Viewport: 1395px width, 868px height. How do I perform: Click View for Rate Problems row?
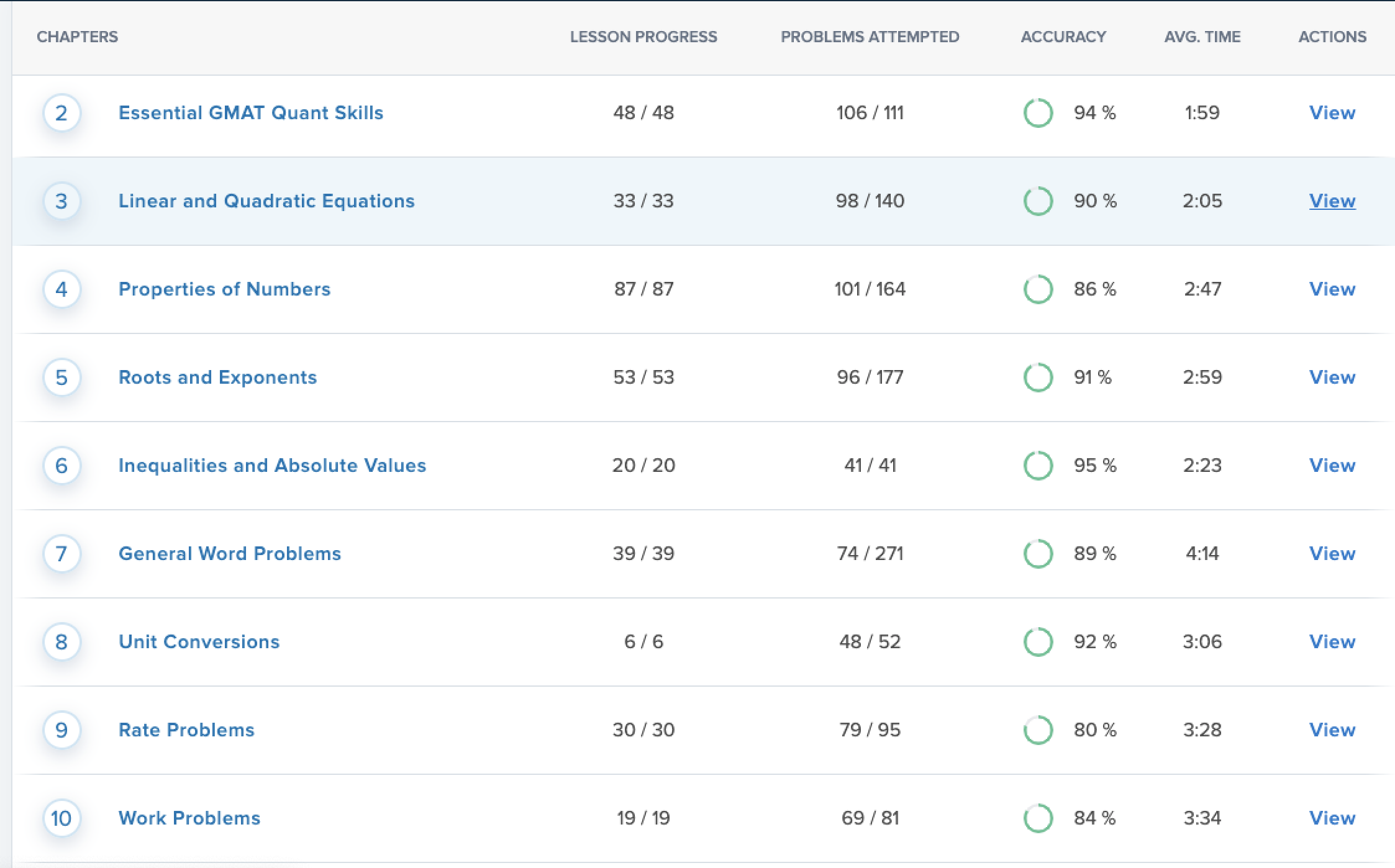1332,730
